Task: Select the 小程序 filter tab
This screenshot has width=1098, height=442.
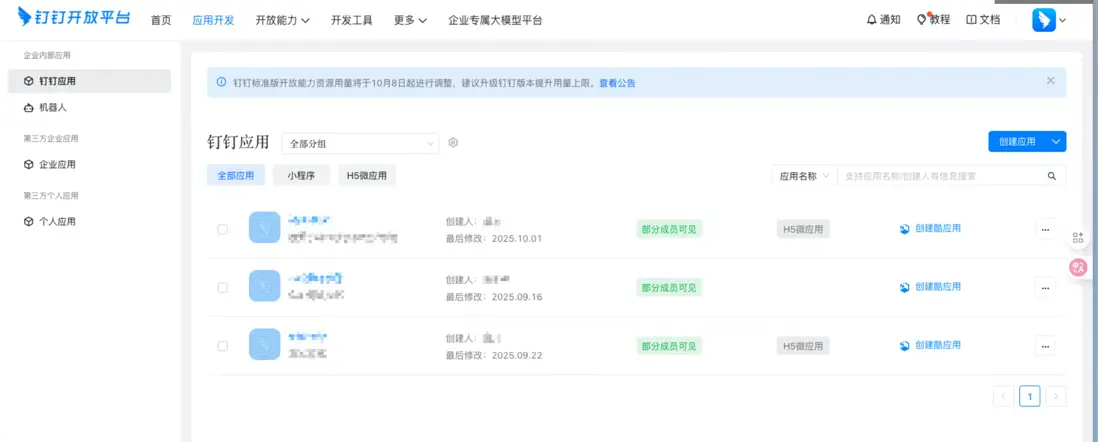Action: click(300, 176)
